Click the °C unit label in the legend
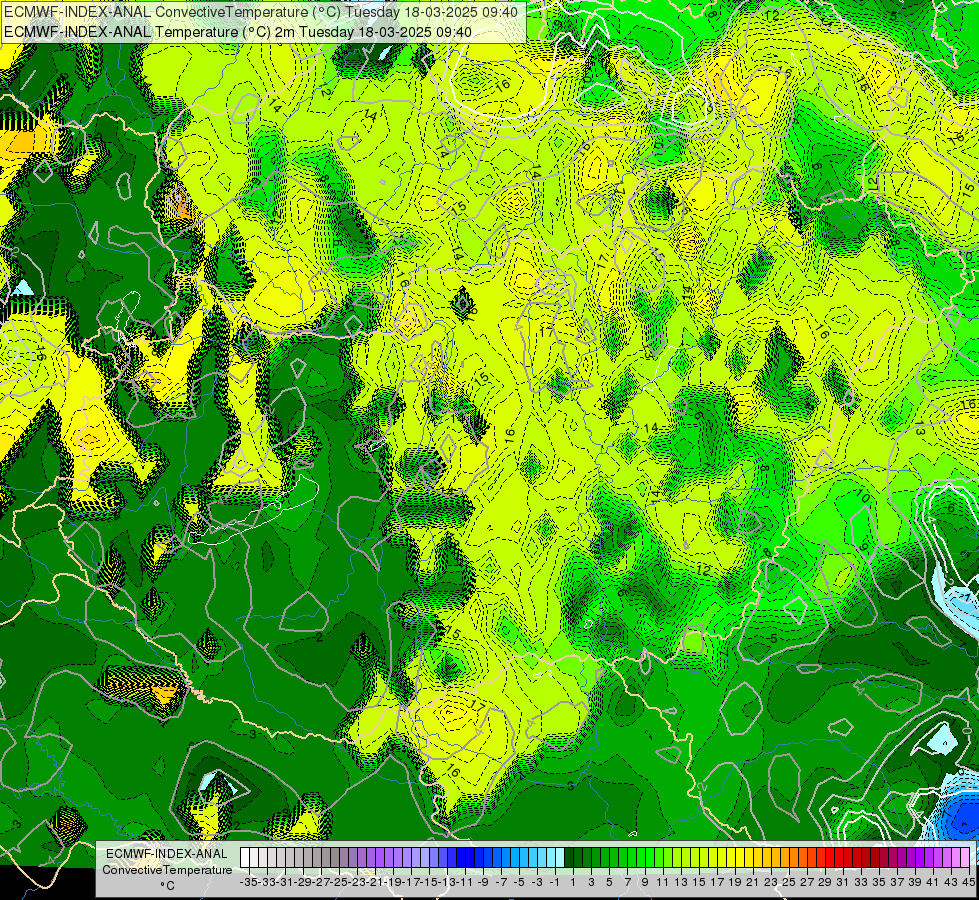This screenshot has width=979, height=900. coord(167,886)
